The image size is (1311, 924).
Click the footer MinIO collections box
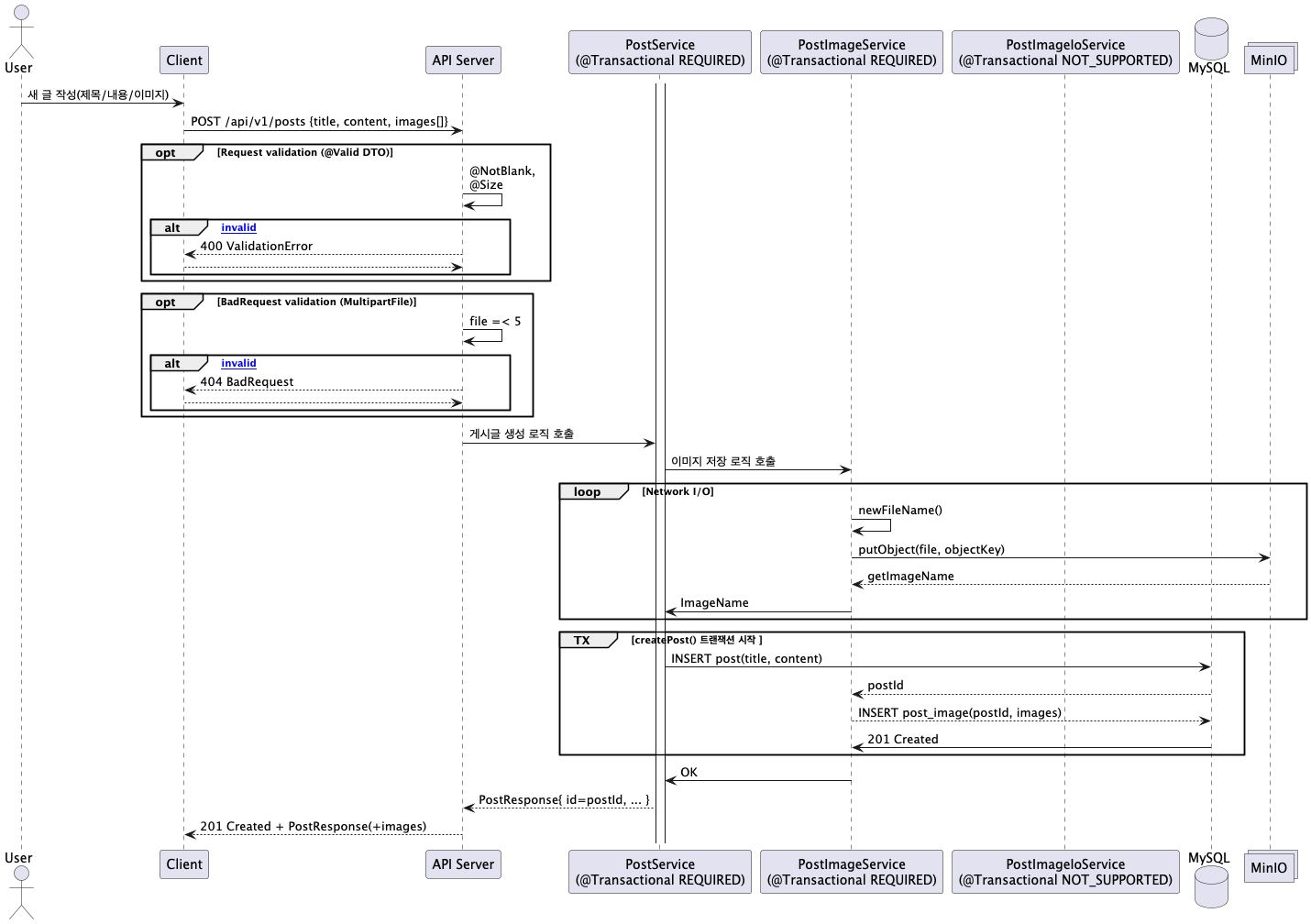click(x=1271, y=866)
